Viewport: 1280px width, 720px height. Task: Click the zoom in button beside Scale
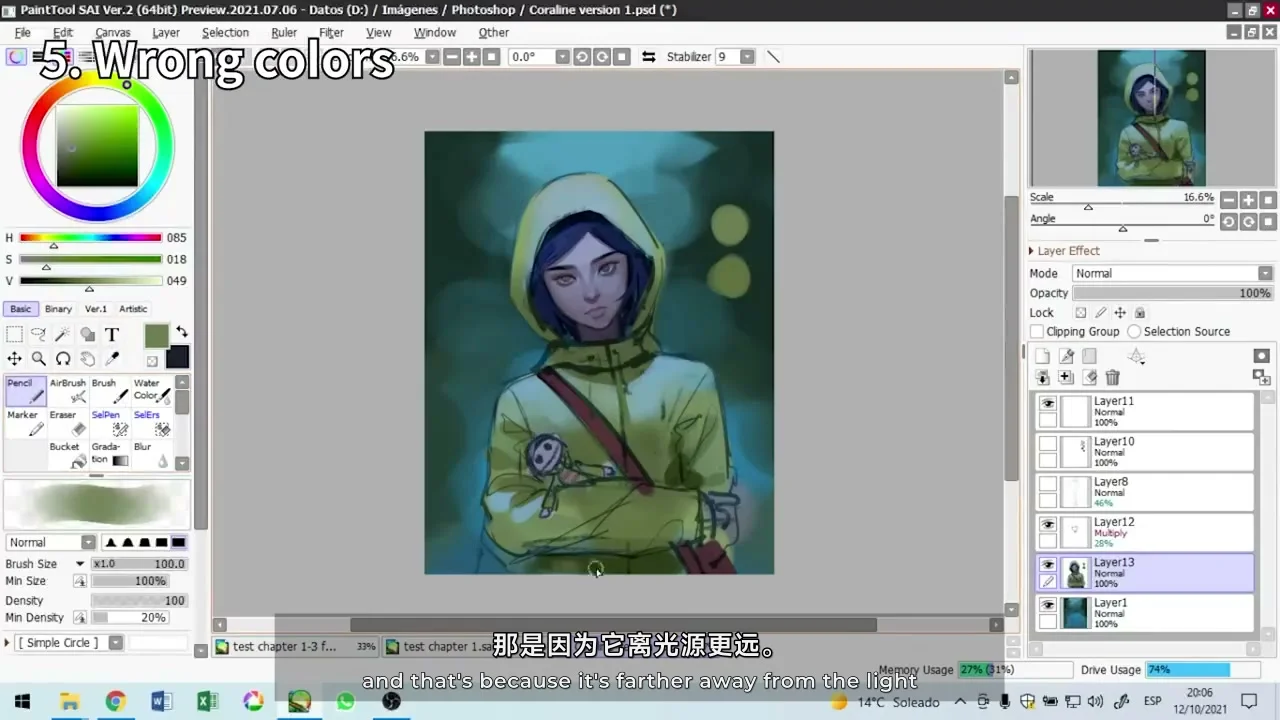1248,200
